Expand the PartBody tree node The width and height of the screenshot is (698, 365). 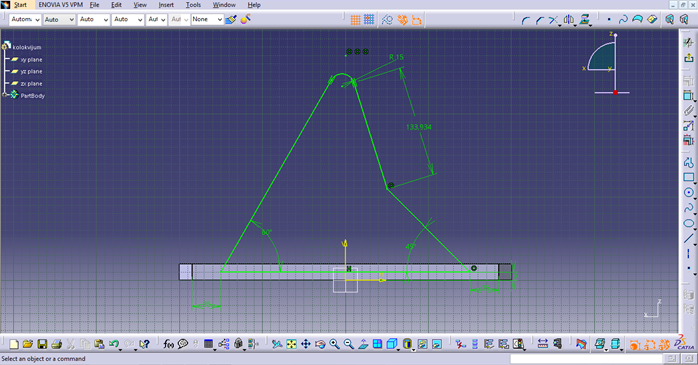point(5,95)
